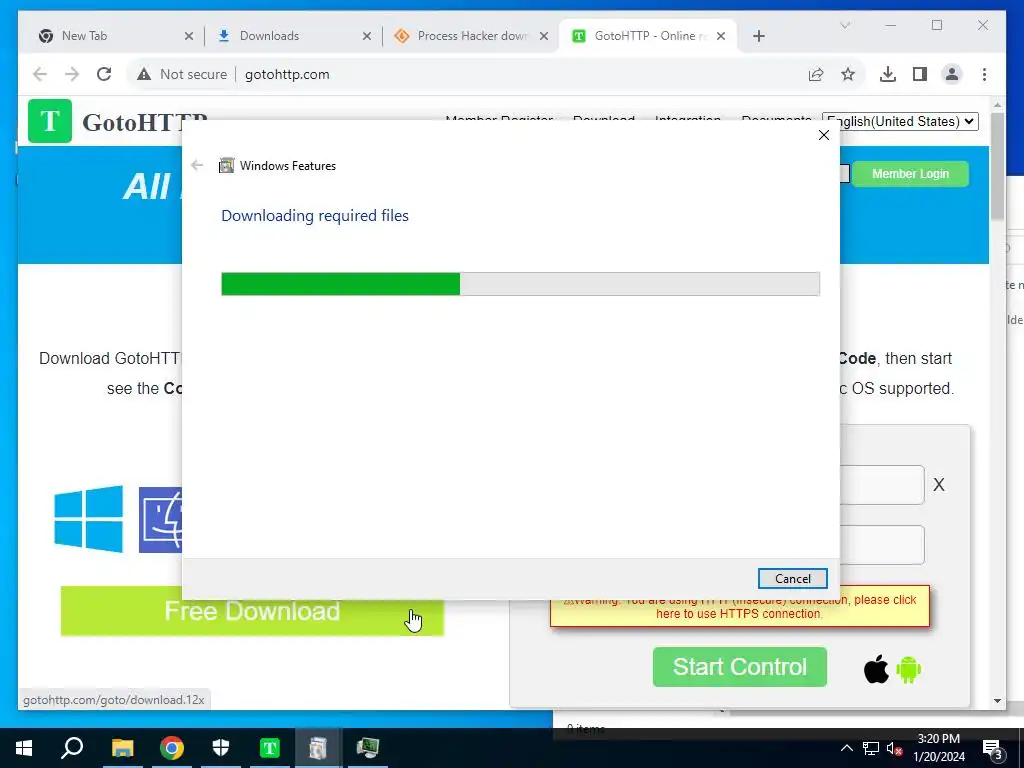The height and width of the screenshot is (768, 1024).
Task: Click the page vertical scrollbar thumb
Action: pos(997,167)
